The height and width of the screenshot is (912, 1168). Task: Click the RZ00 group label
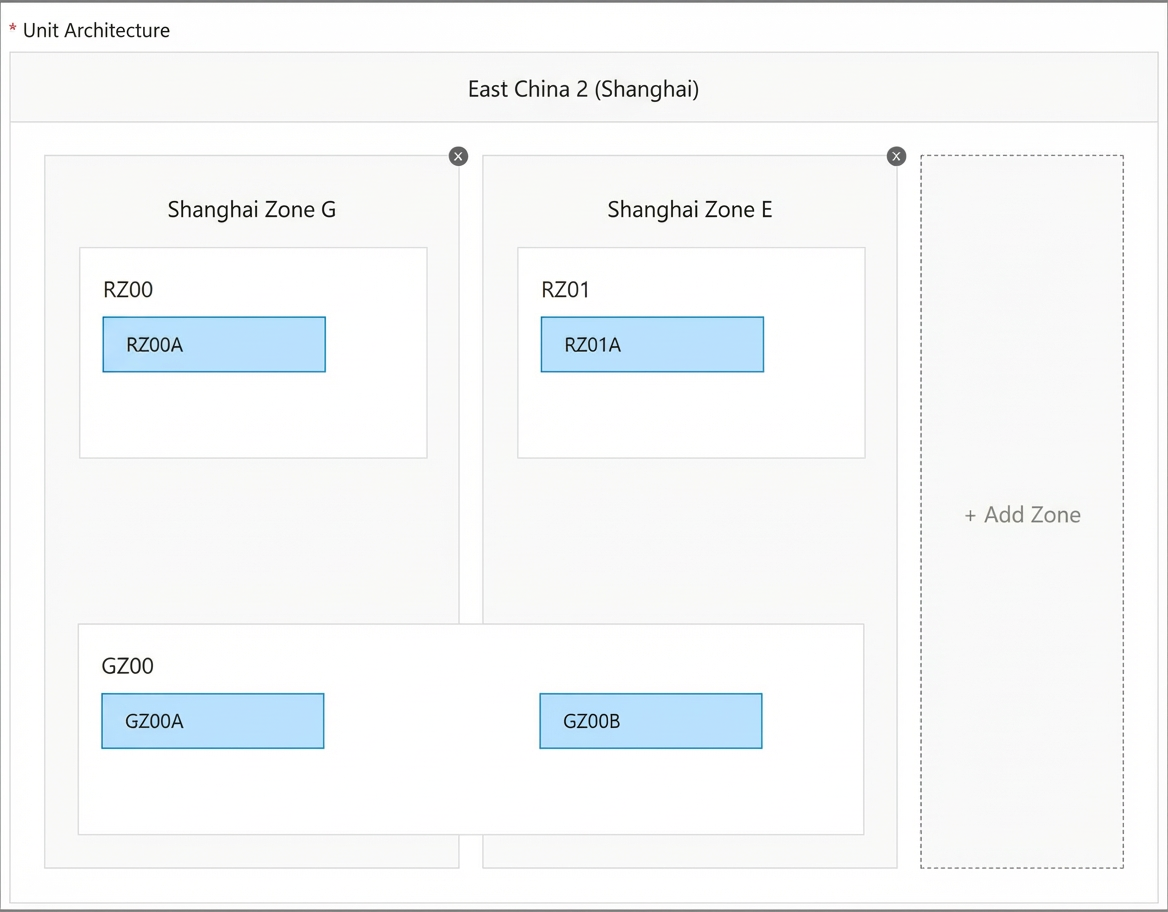click(128, 289)
